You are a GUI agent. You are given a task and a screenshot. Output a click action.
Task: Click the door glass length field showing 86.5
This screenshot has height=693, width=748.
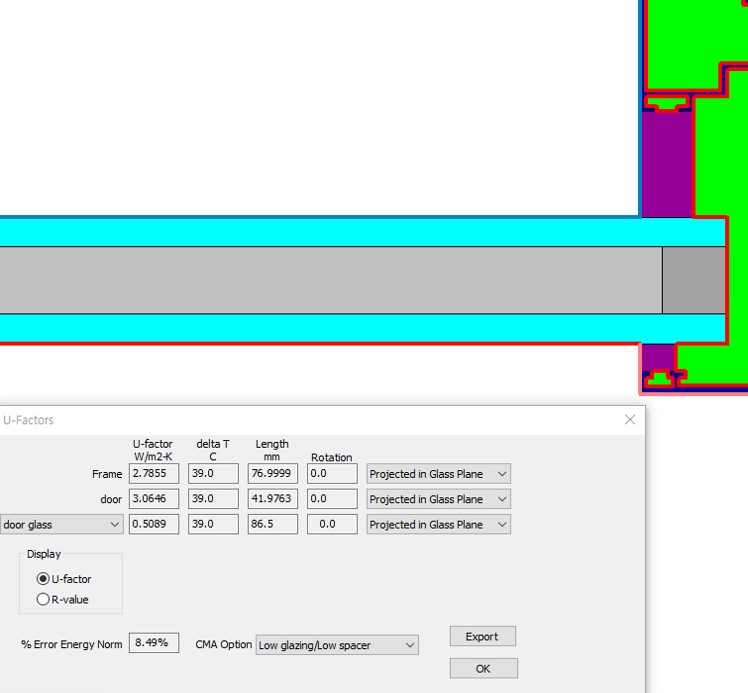272,524
